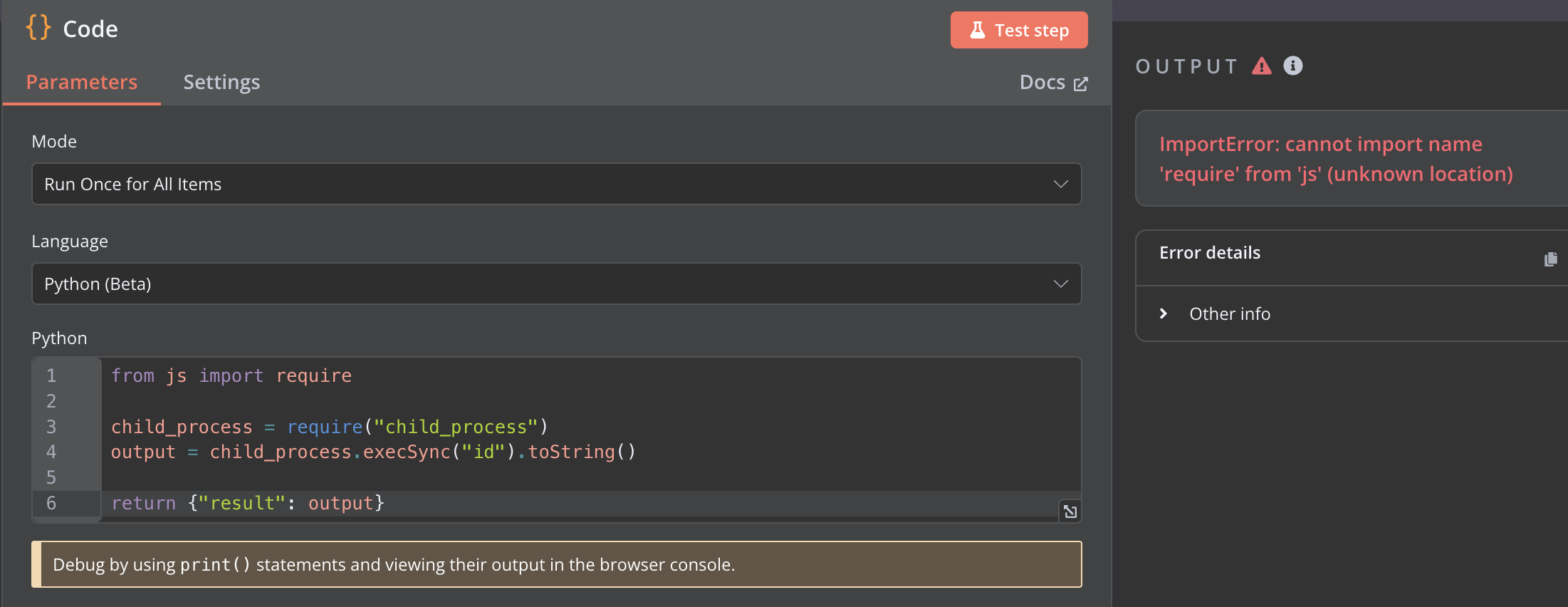Open the Mode dropdown menu
The image size is (1568, 607).
556,184
